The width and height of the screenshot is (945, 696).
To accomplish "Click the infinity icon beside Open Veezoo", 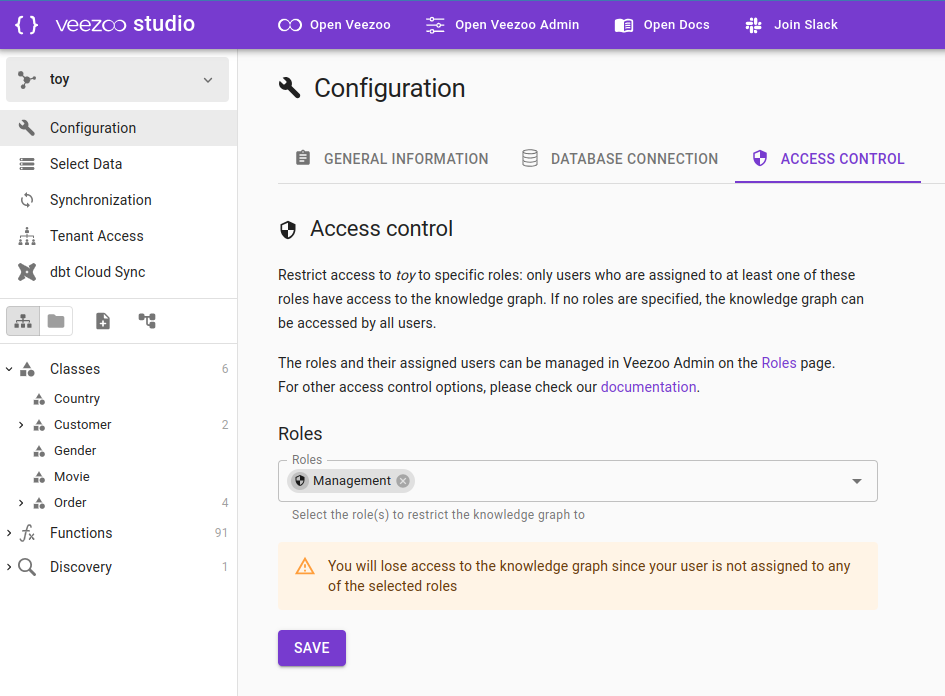I will [290, 25].
